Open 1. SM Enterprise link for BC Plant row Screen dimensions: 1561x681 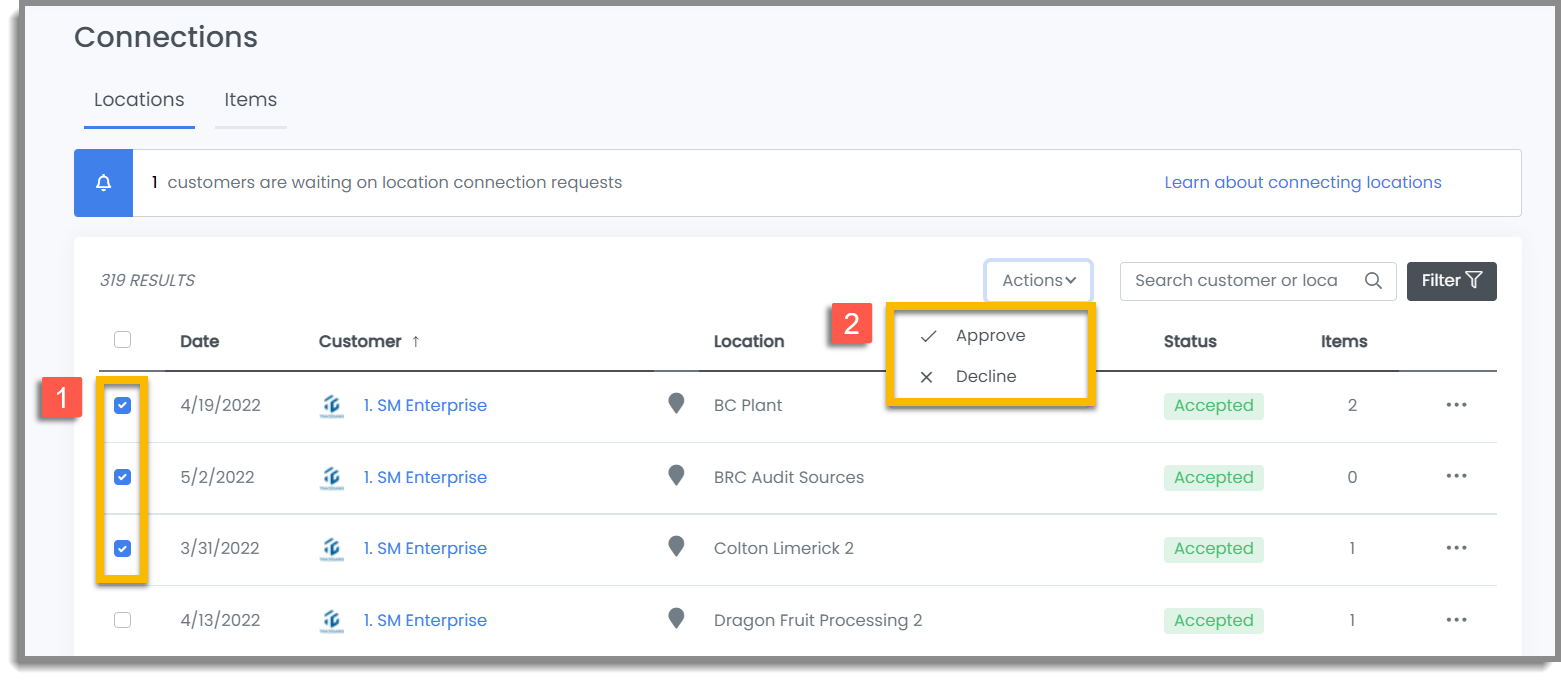(x=425, y=406)
